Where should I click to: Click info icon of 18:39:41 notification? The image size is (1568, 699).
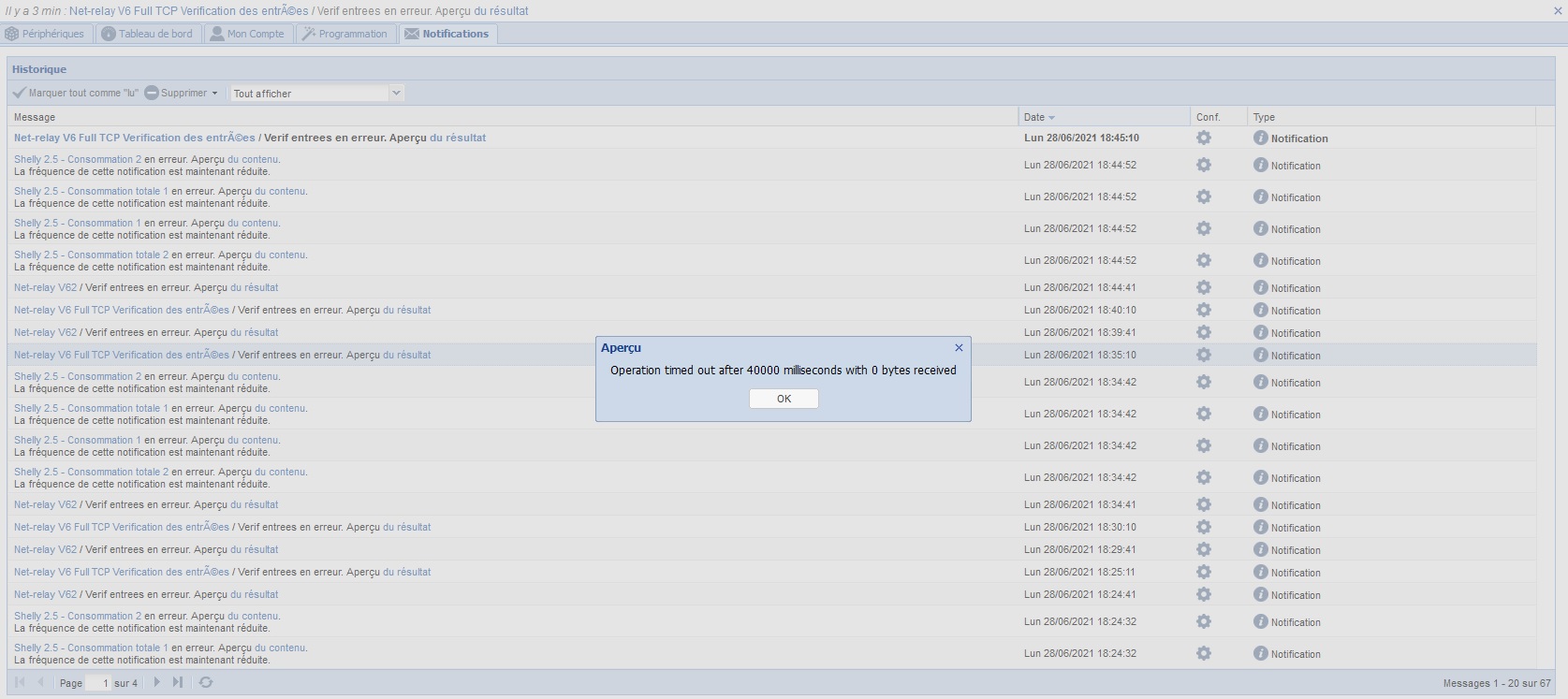tap(1261, 332)
